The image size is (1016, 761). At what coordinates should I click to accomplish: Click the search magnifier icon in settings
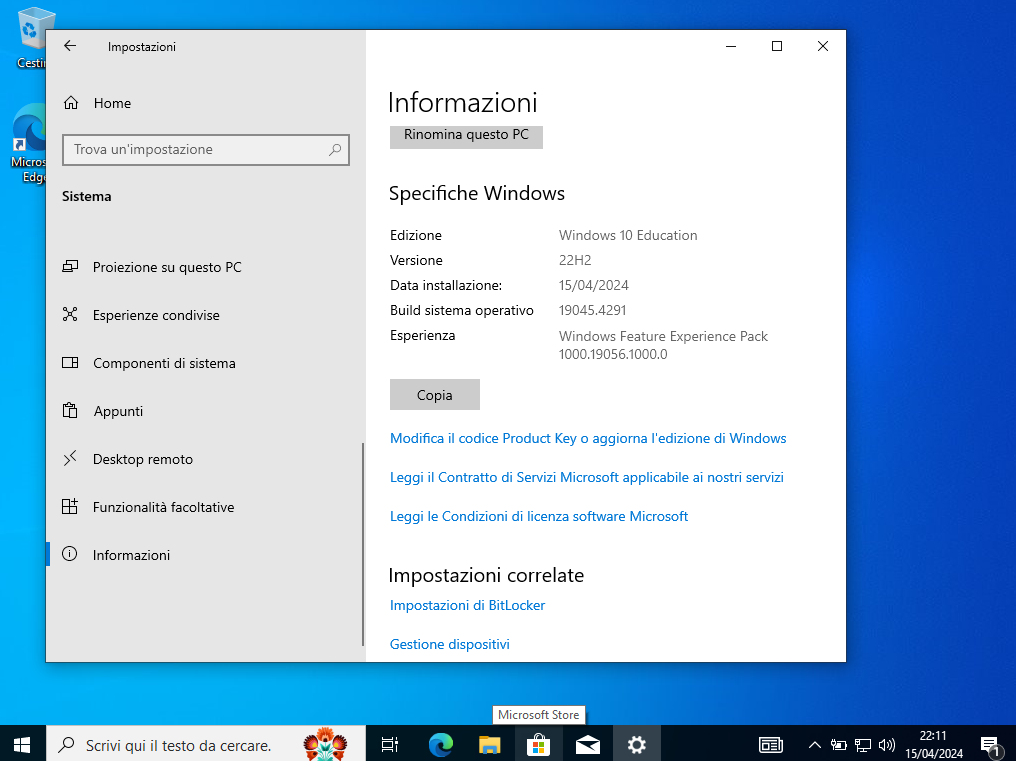click(335, 150)
